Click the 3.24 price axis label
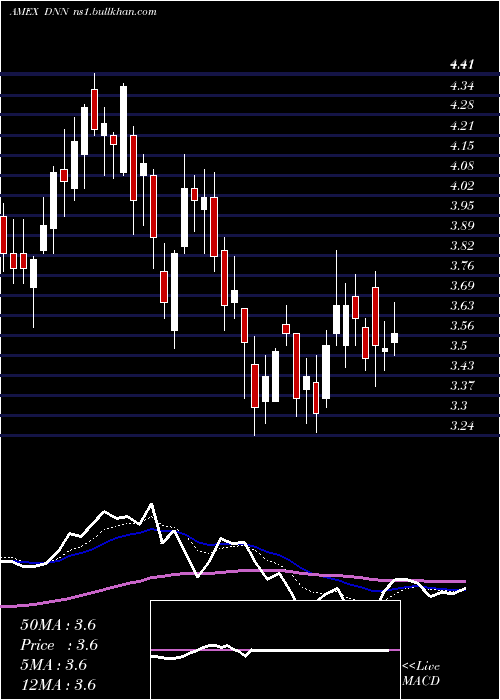The height and width of the screenshot is (700, 500). pos(462,426)
